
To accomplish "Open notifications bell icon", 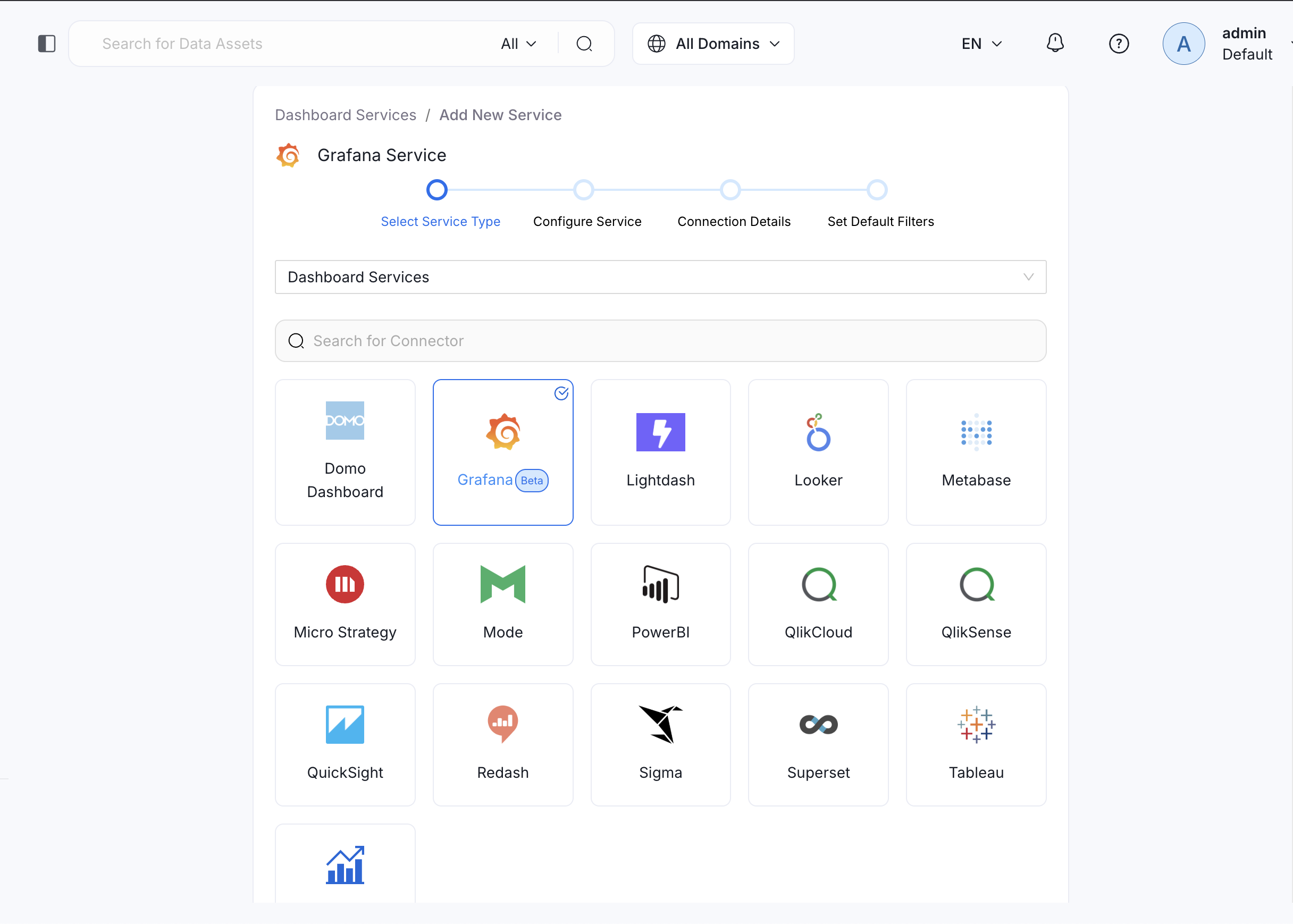I will tap(1055, 43).
